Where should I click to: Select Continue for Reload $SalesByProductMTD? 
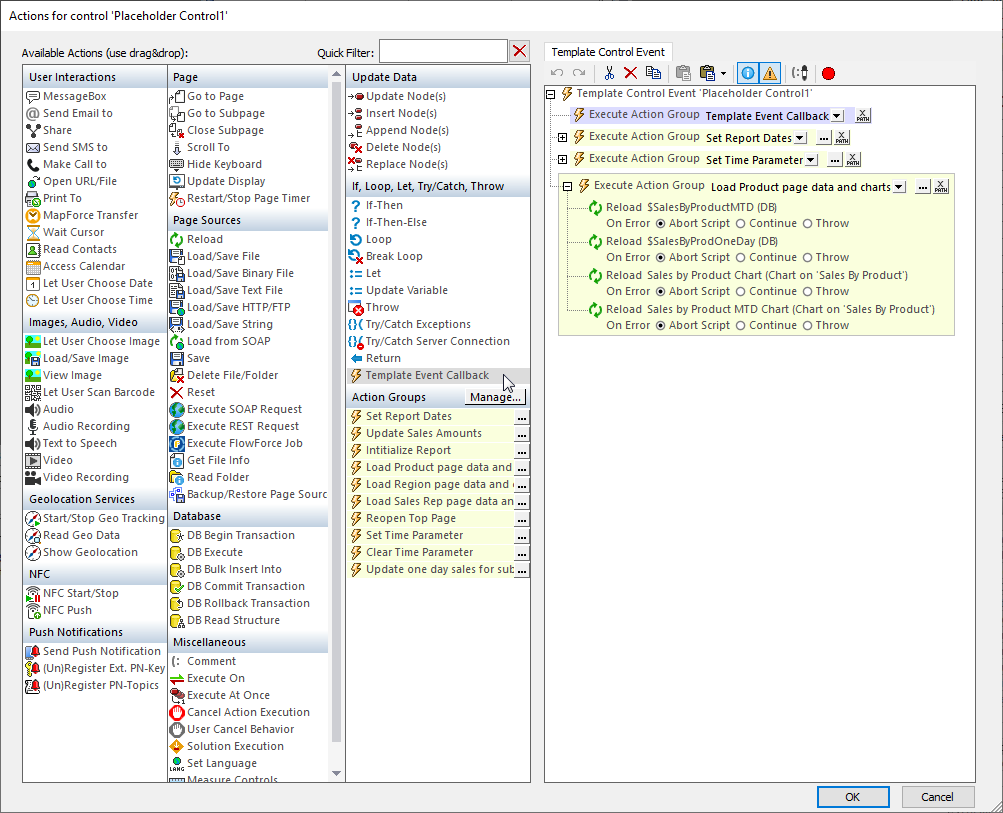tap(741, 224)
